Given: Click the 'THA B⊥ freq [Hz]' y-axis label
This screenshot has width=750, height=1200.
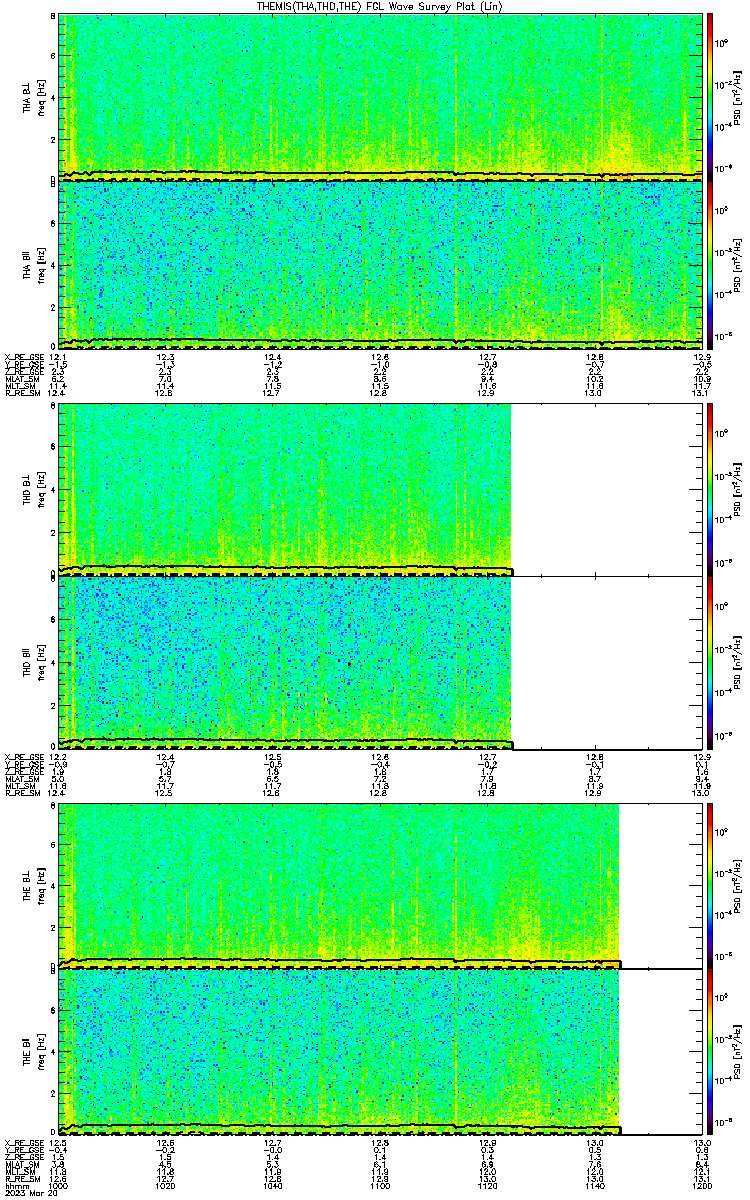Looking at the screenshot, I should (33, 97).
